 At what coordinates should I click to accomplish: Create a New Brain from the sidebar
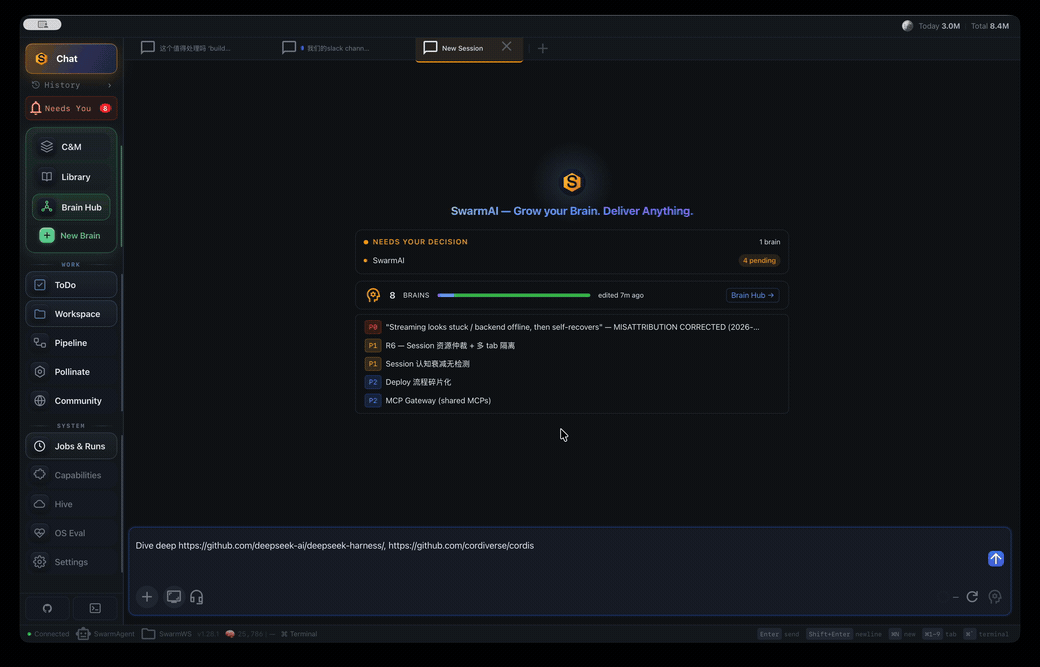(71, 235)
